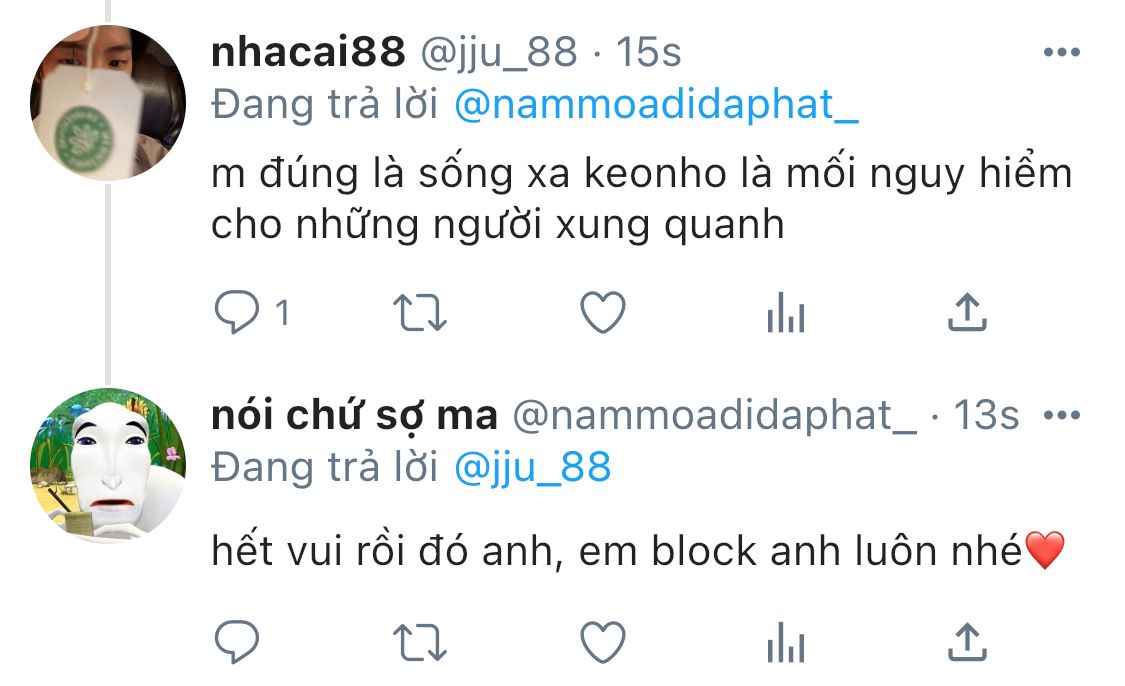Like the 'hết vui rồi' tweet
This screenshot has width=1125, height=686.
click(x=603, y=641)
